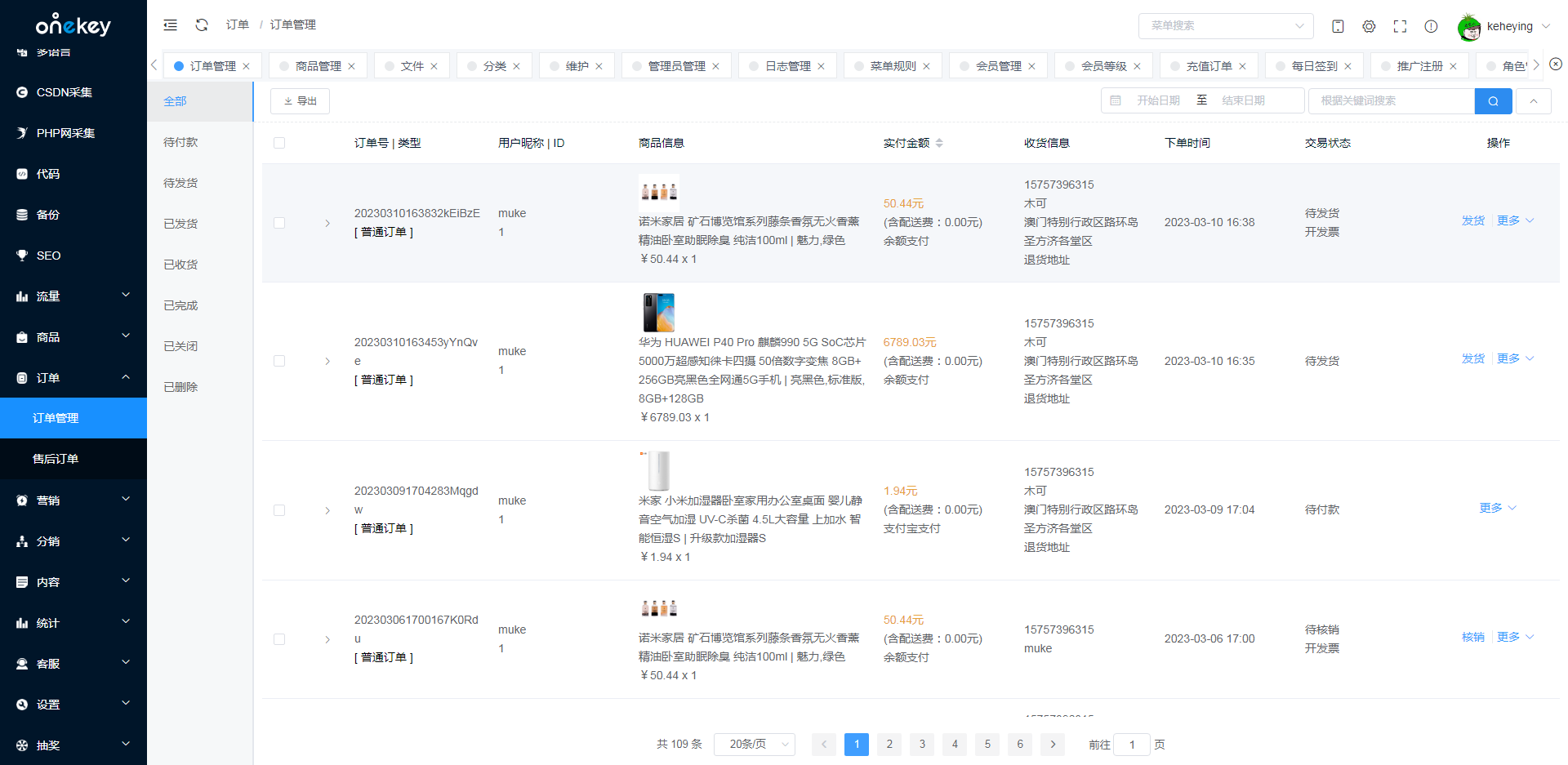Click the search magnifier button
This screenshot has width=1568, height=765.
tap(1493, 101)
